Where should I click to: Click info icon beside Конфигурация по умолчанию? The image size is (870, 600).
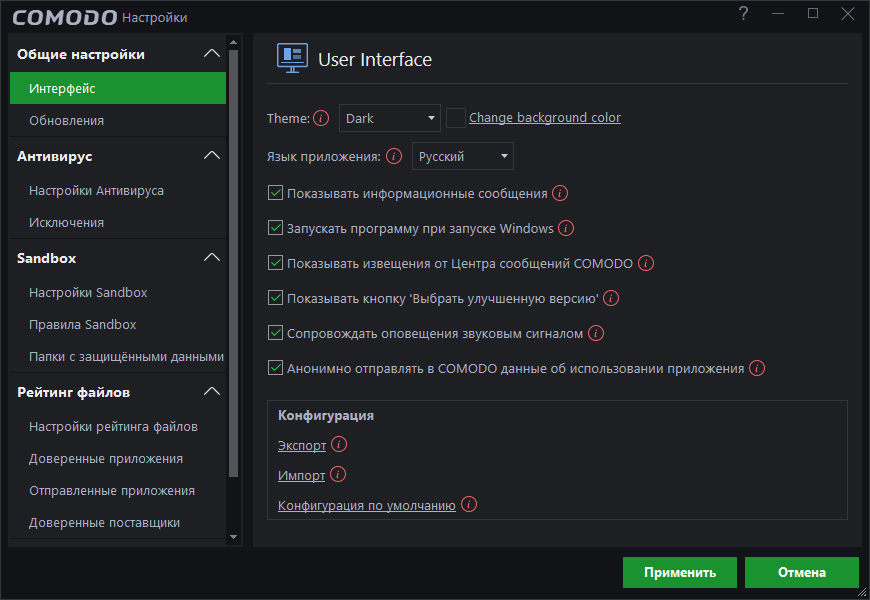[468, 505]
